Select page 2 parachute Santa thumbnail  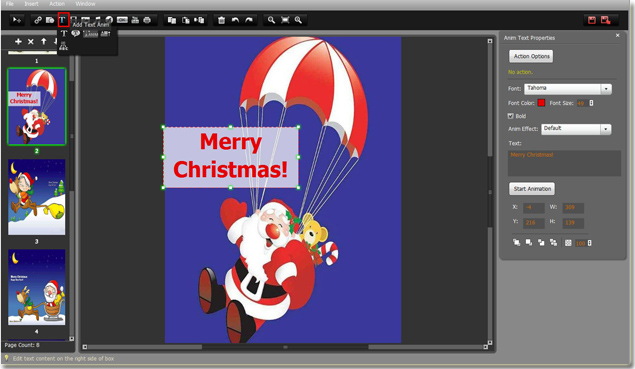click(36, 107)
